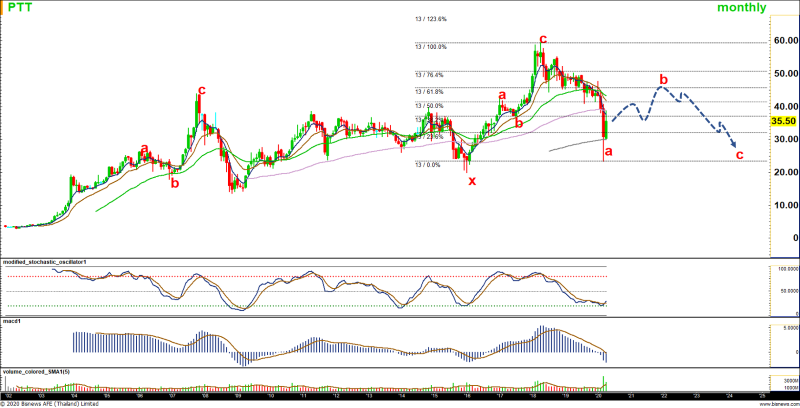The height and width of the screenshot is (408, 800).
Task: Open the bisnews.com link in footer
Action: click(x=779, y=403)
